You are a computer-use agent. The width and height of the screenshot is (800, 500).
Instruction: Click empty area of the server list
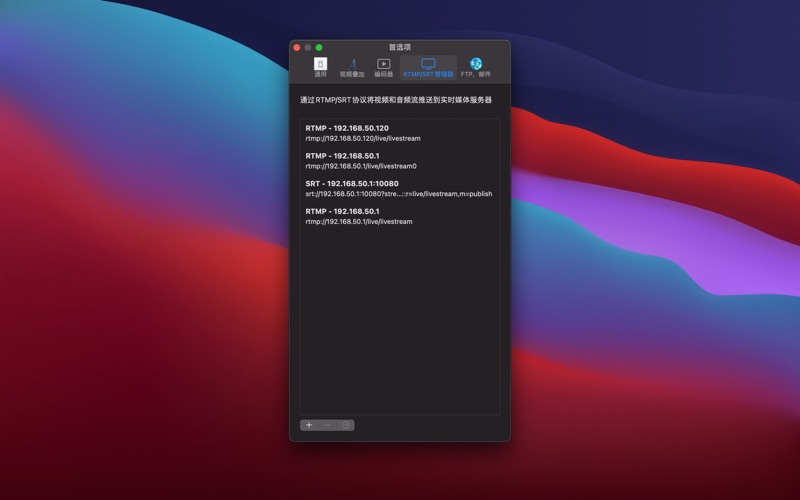click(x=400, y=320)
